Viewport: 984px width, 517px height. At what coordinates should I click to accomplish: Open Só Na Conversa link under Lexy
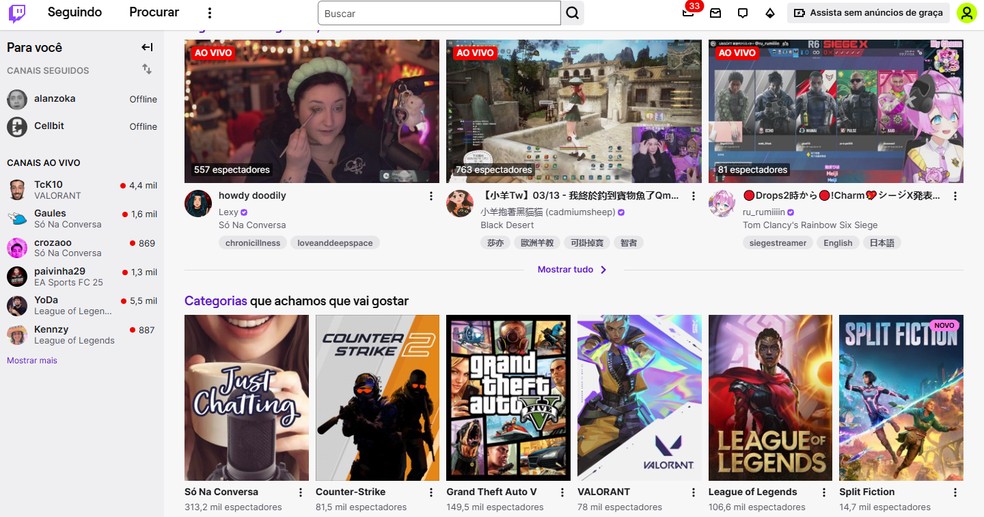pos(252,225)
